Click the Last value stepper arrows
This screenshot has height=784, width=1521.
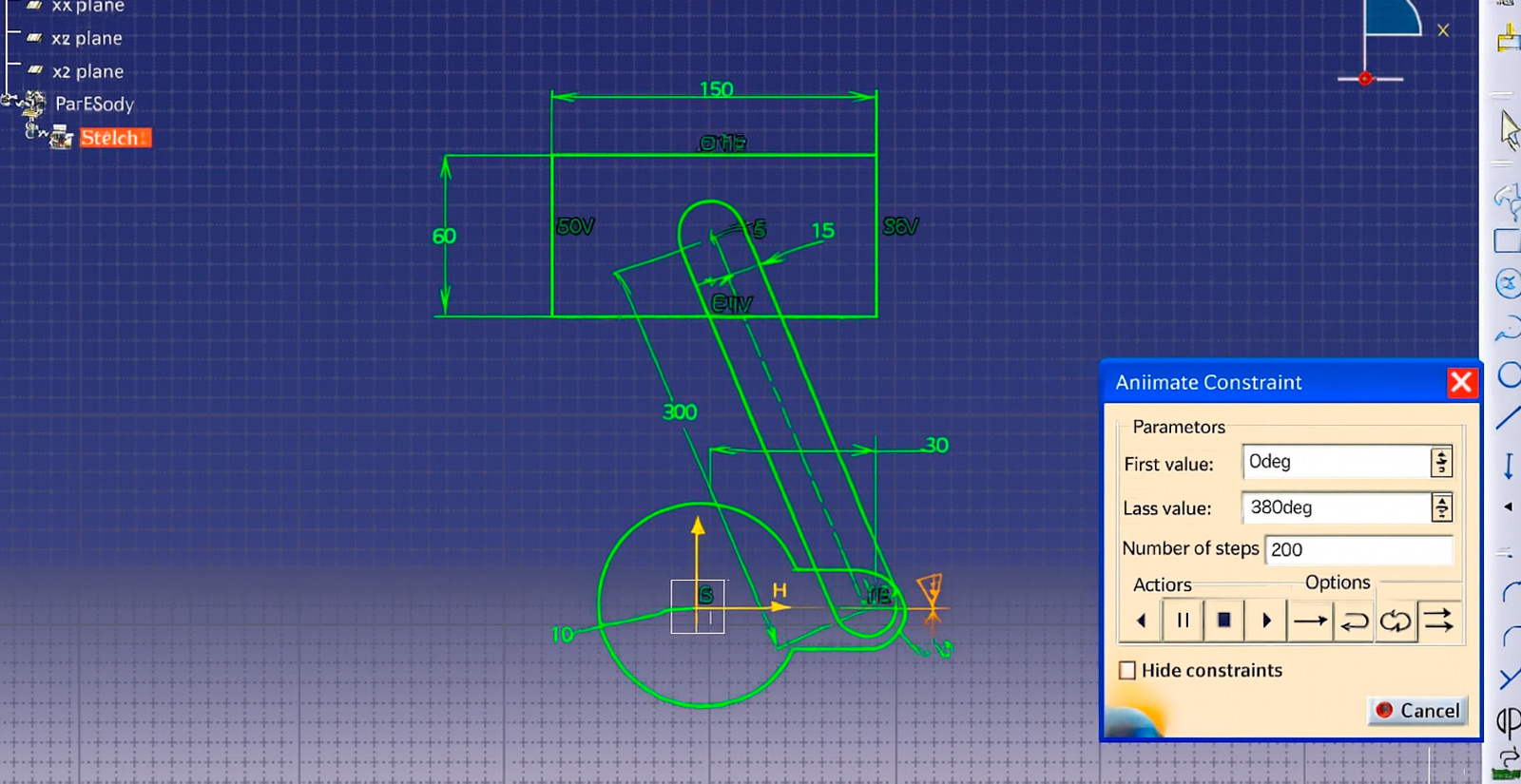(1441, 507)
